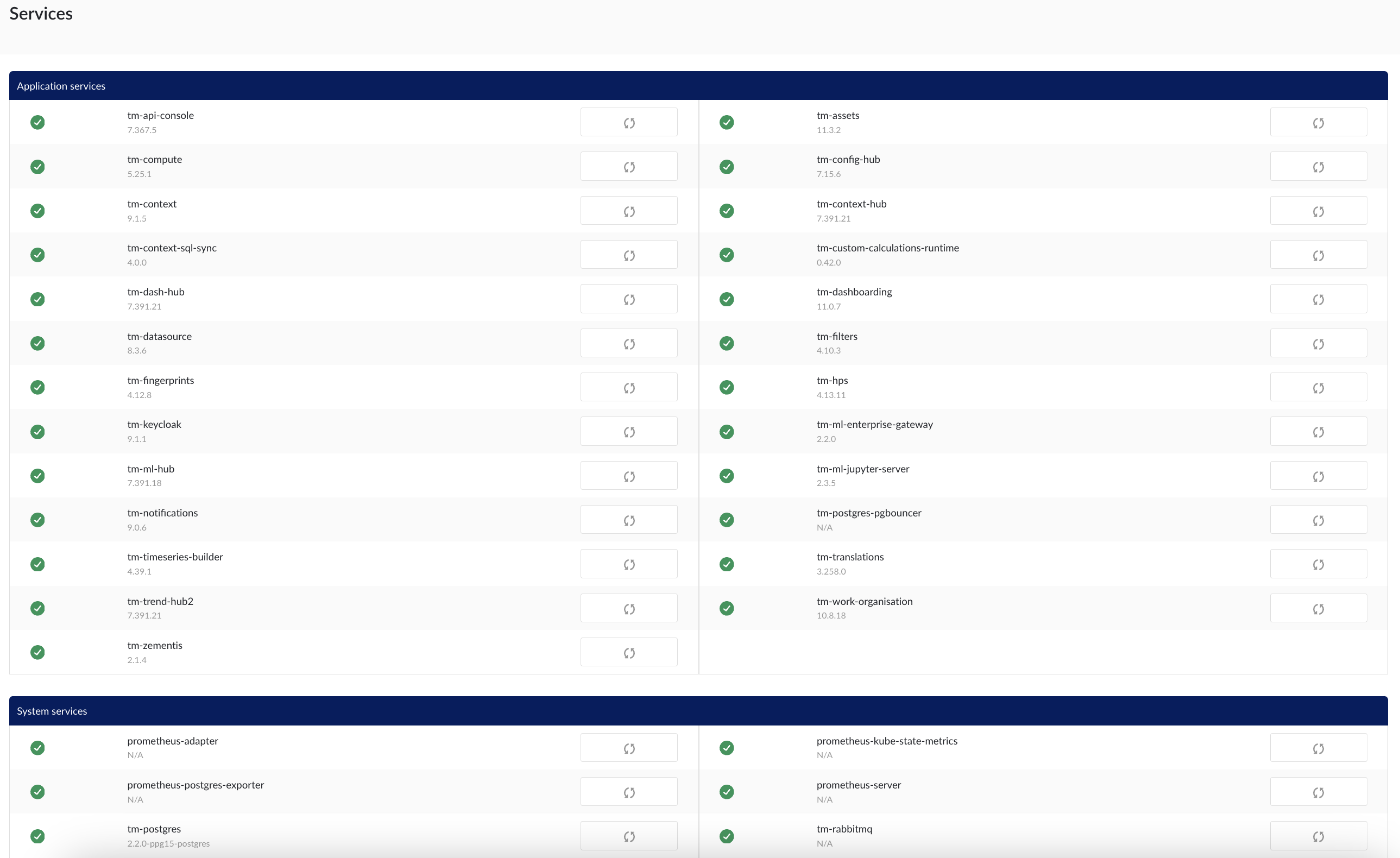Viewport: 1400px width, 858px height.
Task: Click the tm-ml-jupyter-server name
Action: (862, 469)
